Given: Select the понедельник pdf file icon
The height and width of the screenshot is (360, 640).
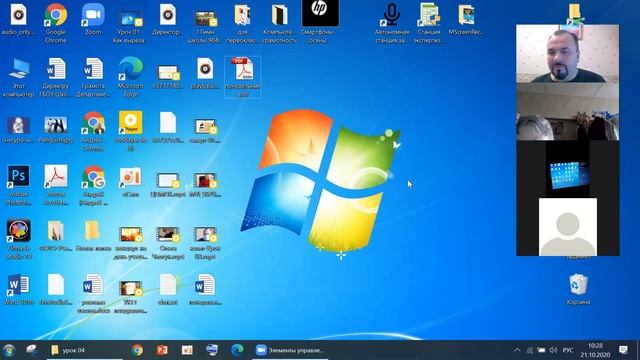Looking at the screenshot, I should (x=243, y=77).
